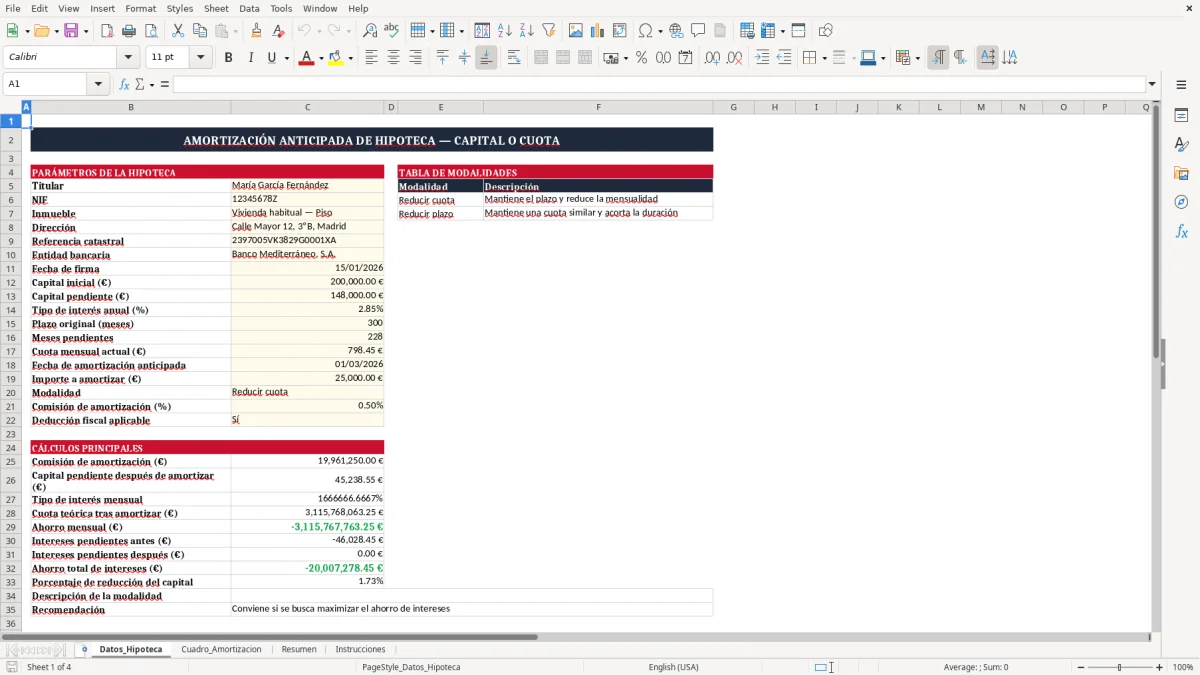Insert special character omega
Screen dimensions: 1200x675
pyautogui.click(x=645, y=31)
